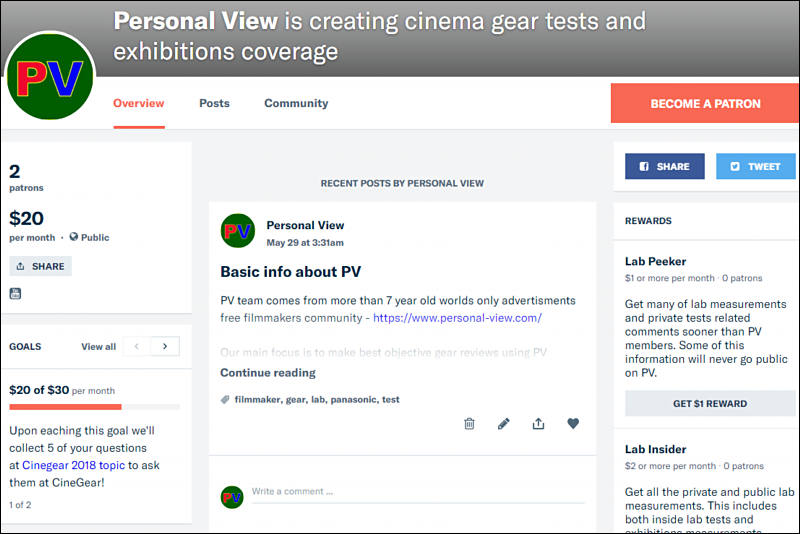Switch to the Community tab
The height and width of the screenshot is (534, 800).
pyautogui.click(x=296, y=103)
